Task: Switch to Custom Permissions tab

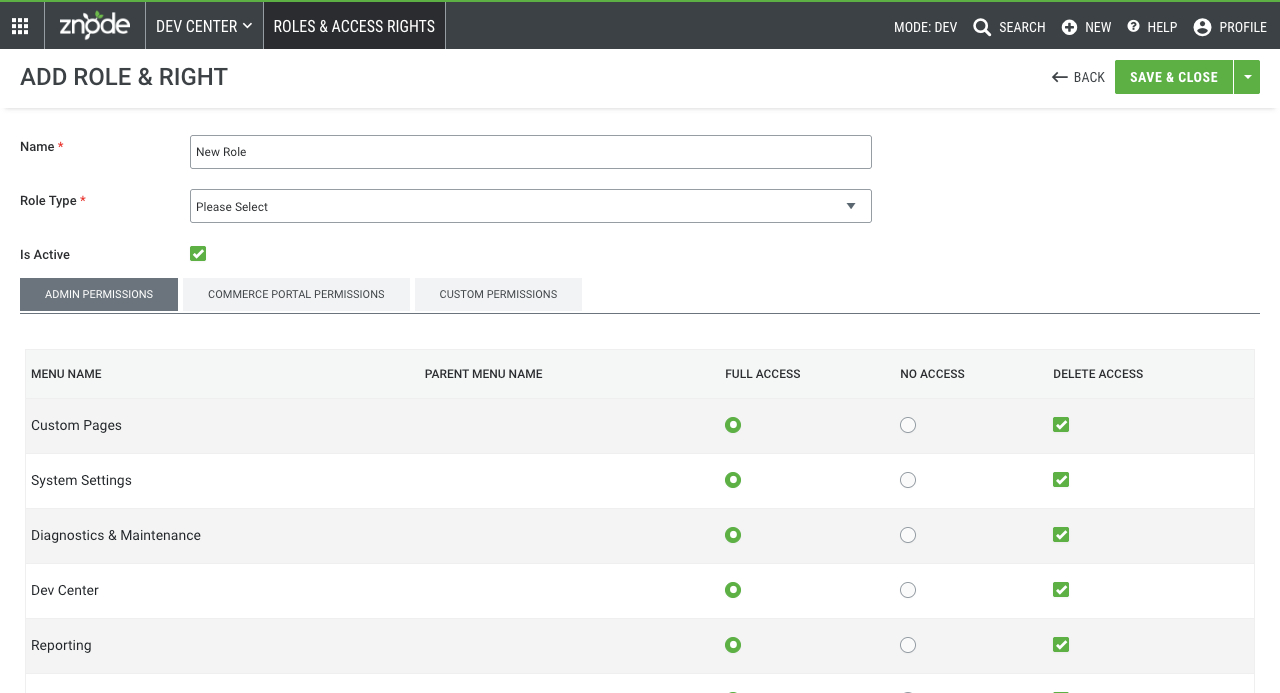Action: [x=498, y=294]
